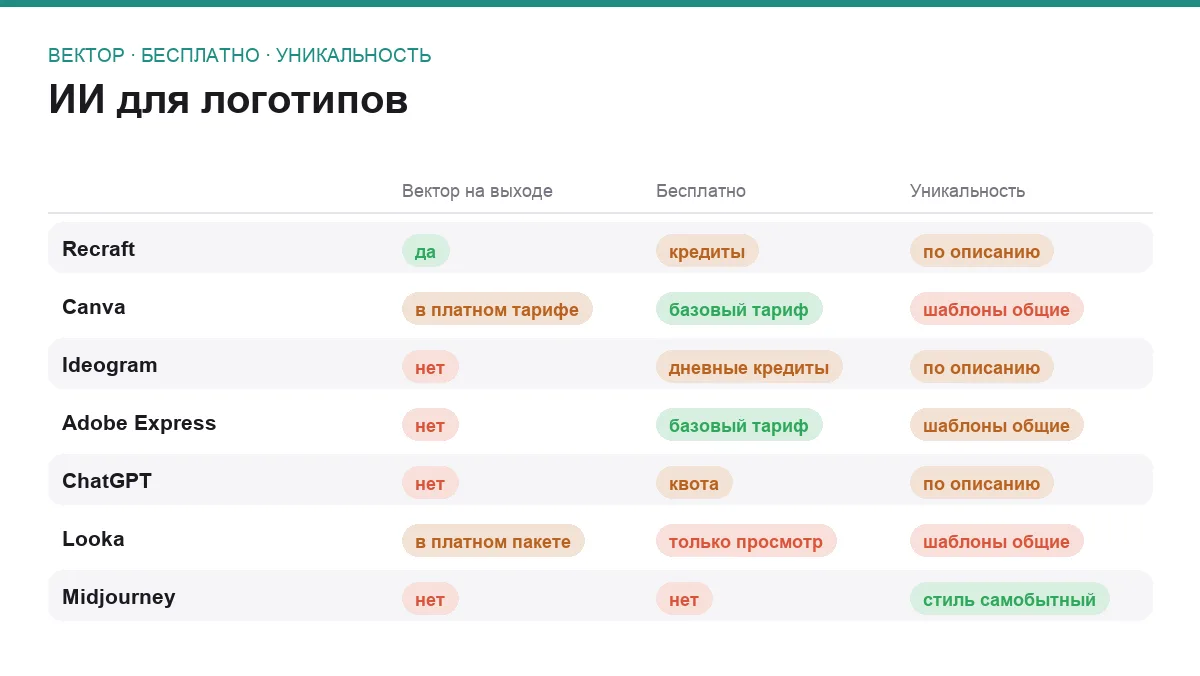
Task: Click the title "ИИ для логотипов"
Action: [228, 101]
